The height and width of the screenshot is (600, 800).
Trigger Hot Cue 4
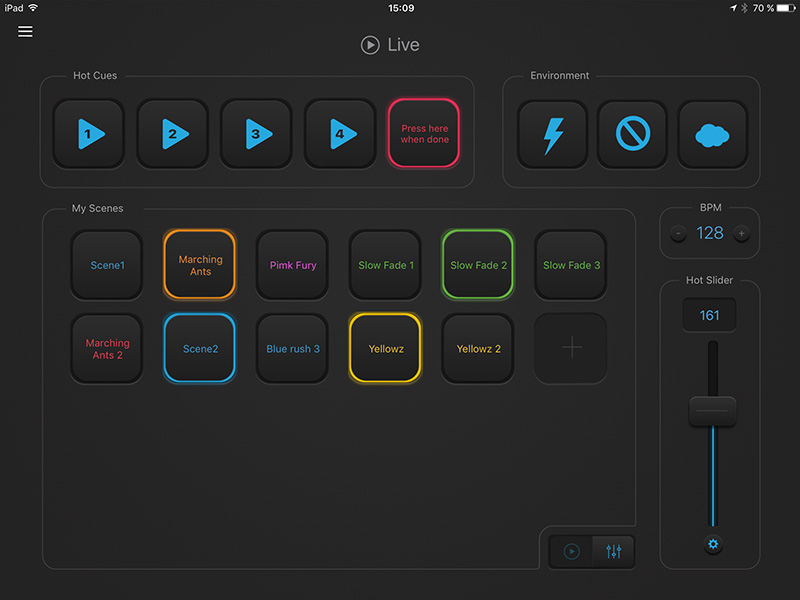tap(341, 134)
